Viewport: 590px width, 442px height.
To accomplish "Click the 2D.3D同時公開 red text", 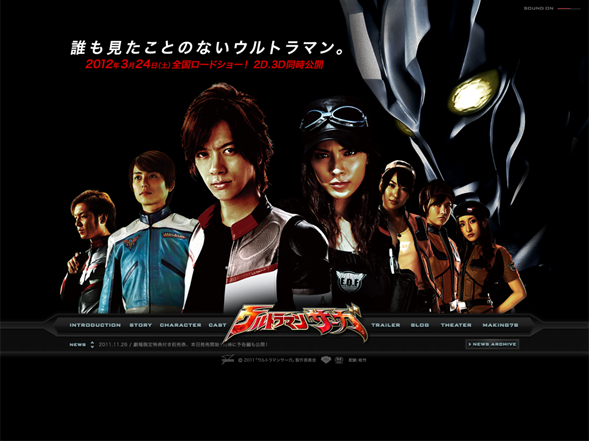I will tap(288, 64).
